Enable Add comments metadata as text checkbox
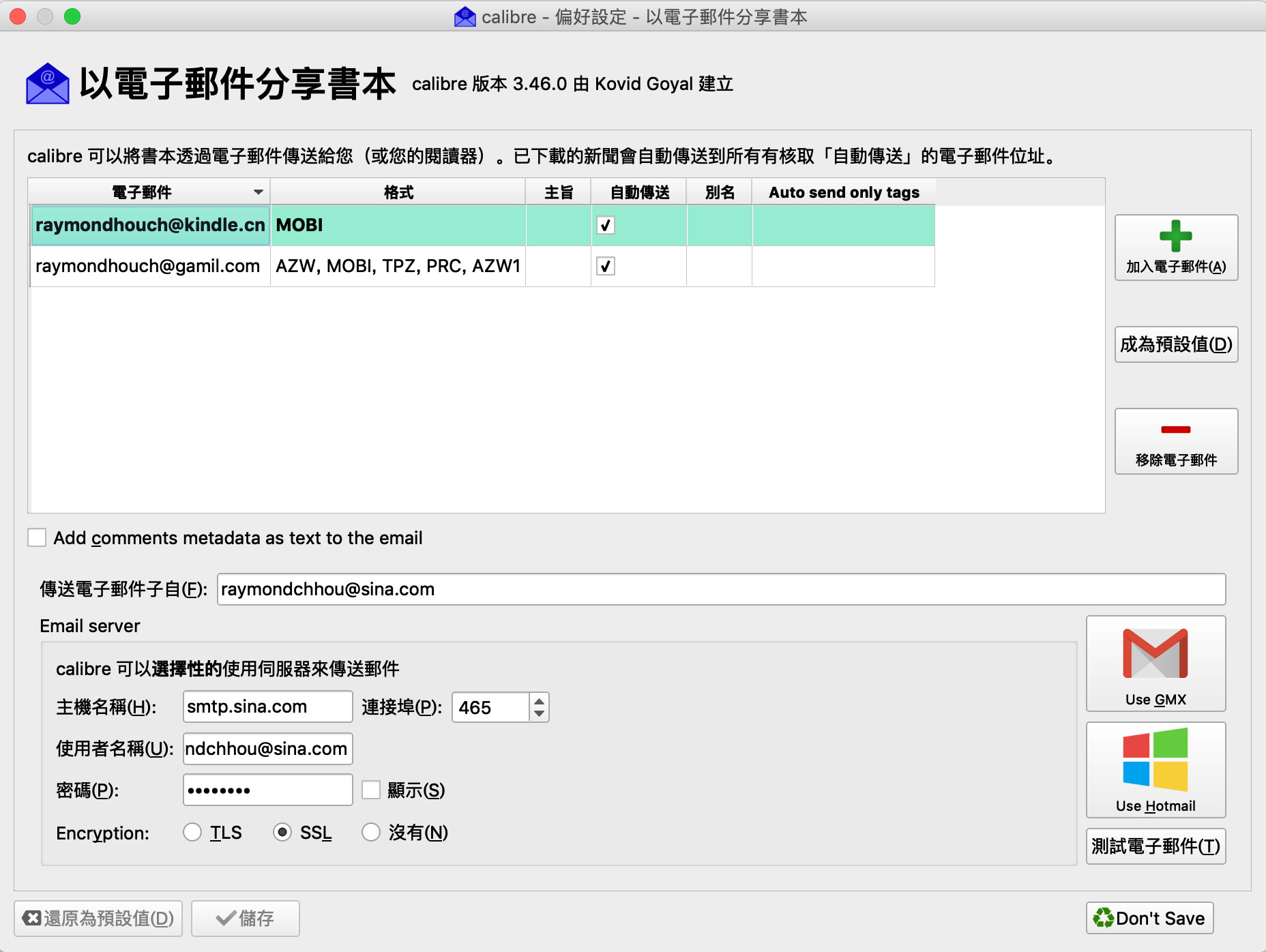The image size is (1266, 952). tap(37, 538)
